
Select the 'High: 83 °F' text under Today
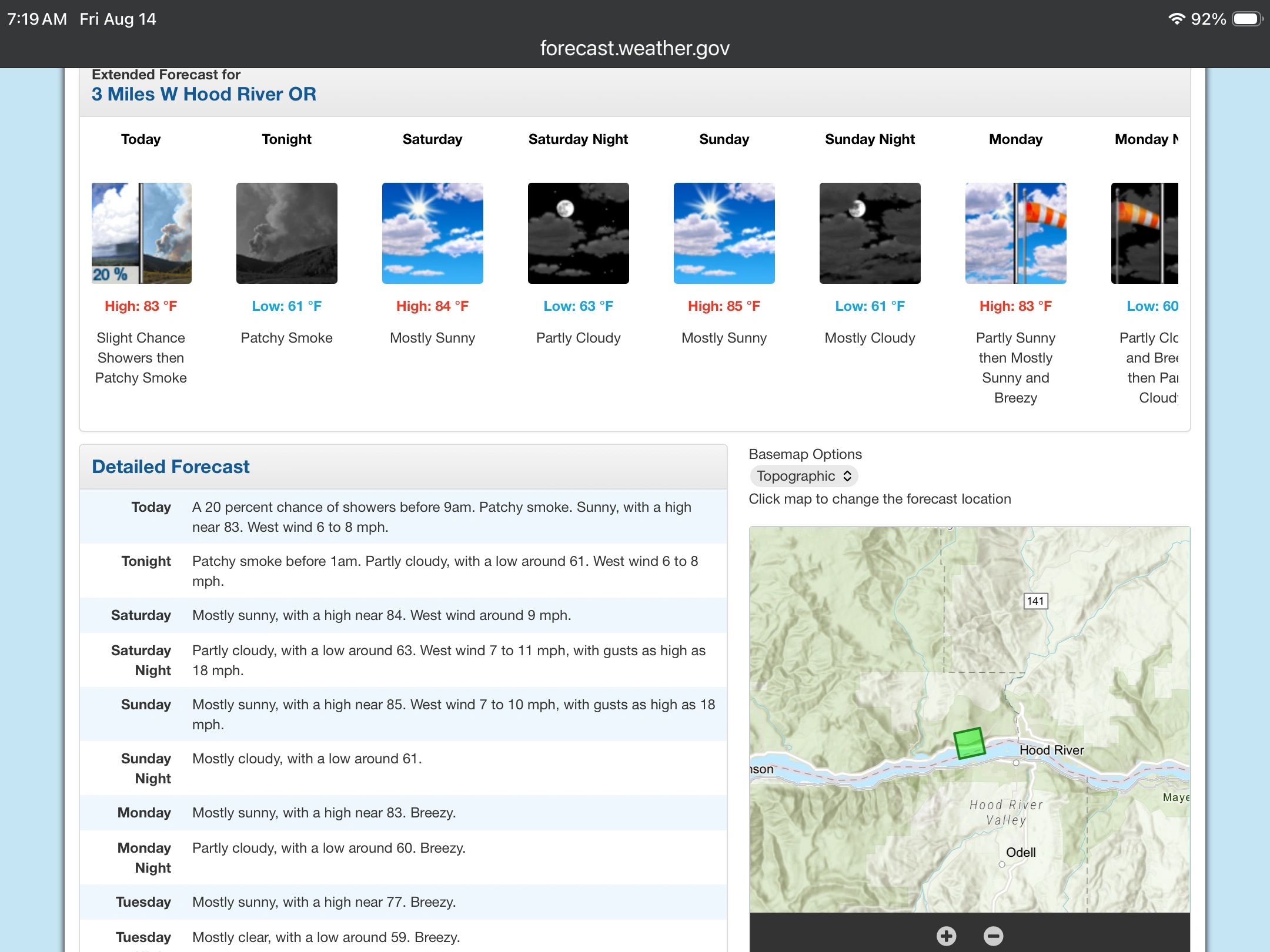pos(141,306)
